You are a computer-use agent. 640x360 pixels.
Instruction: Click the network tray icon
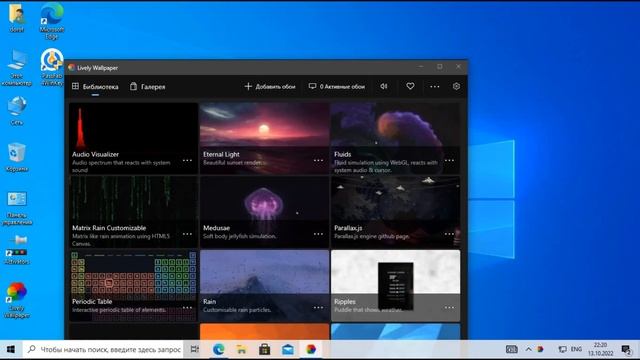pyautogui.click(x=562, y=349)
